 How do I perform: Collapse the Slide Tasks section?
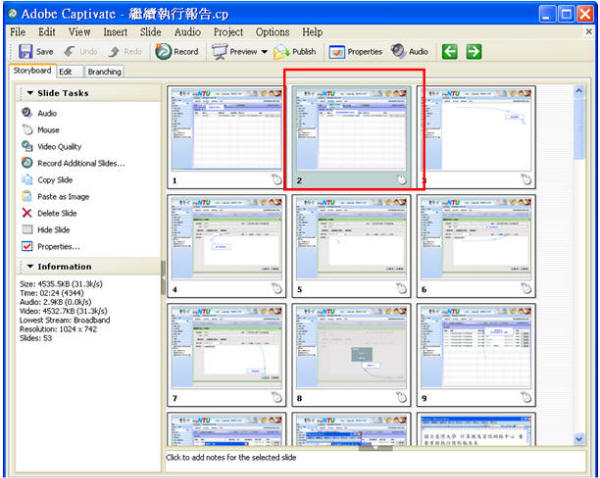[30, 93]
